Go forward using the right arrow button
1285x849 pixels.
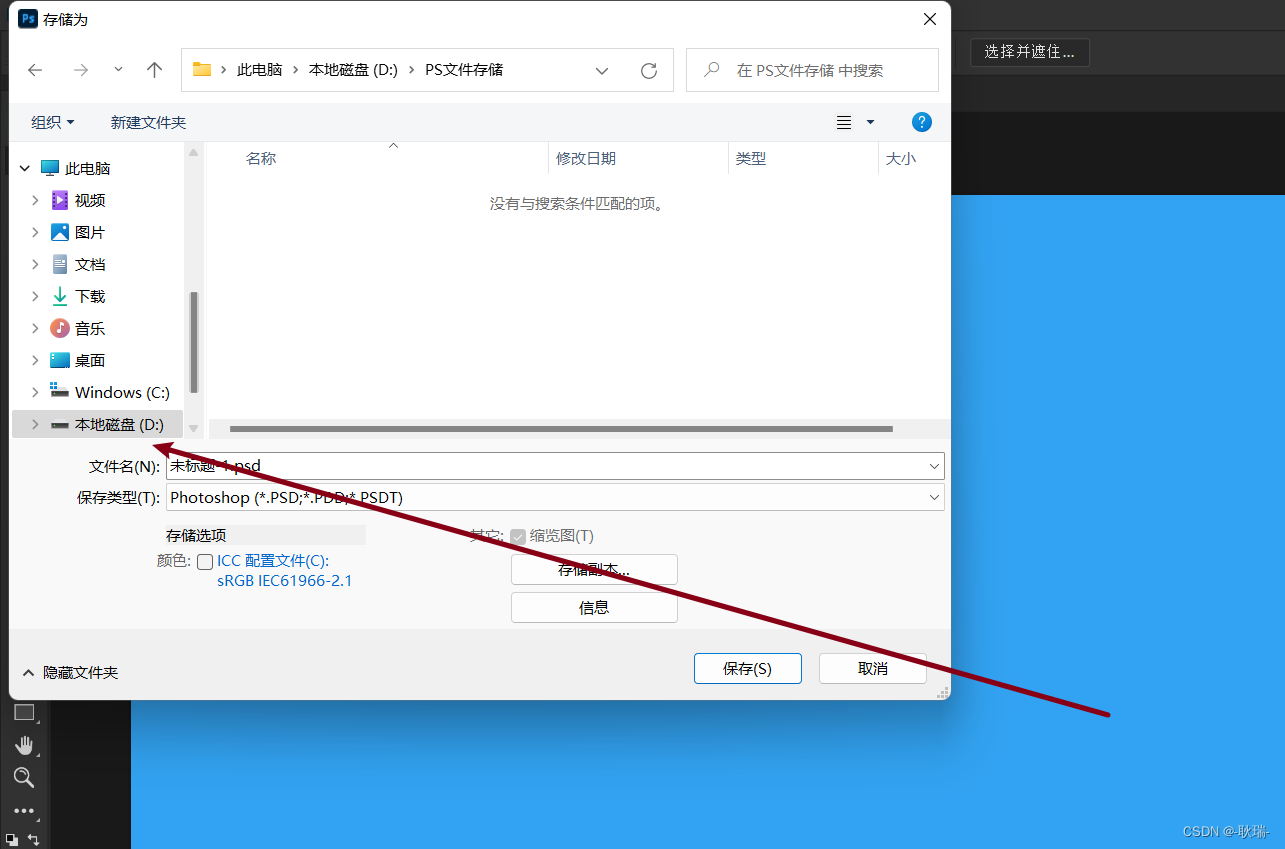(81, 70)
